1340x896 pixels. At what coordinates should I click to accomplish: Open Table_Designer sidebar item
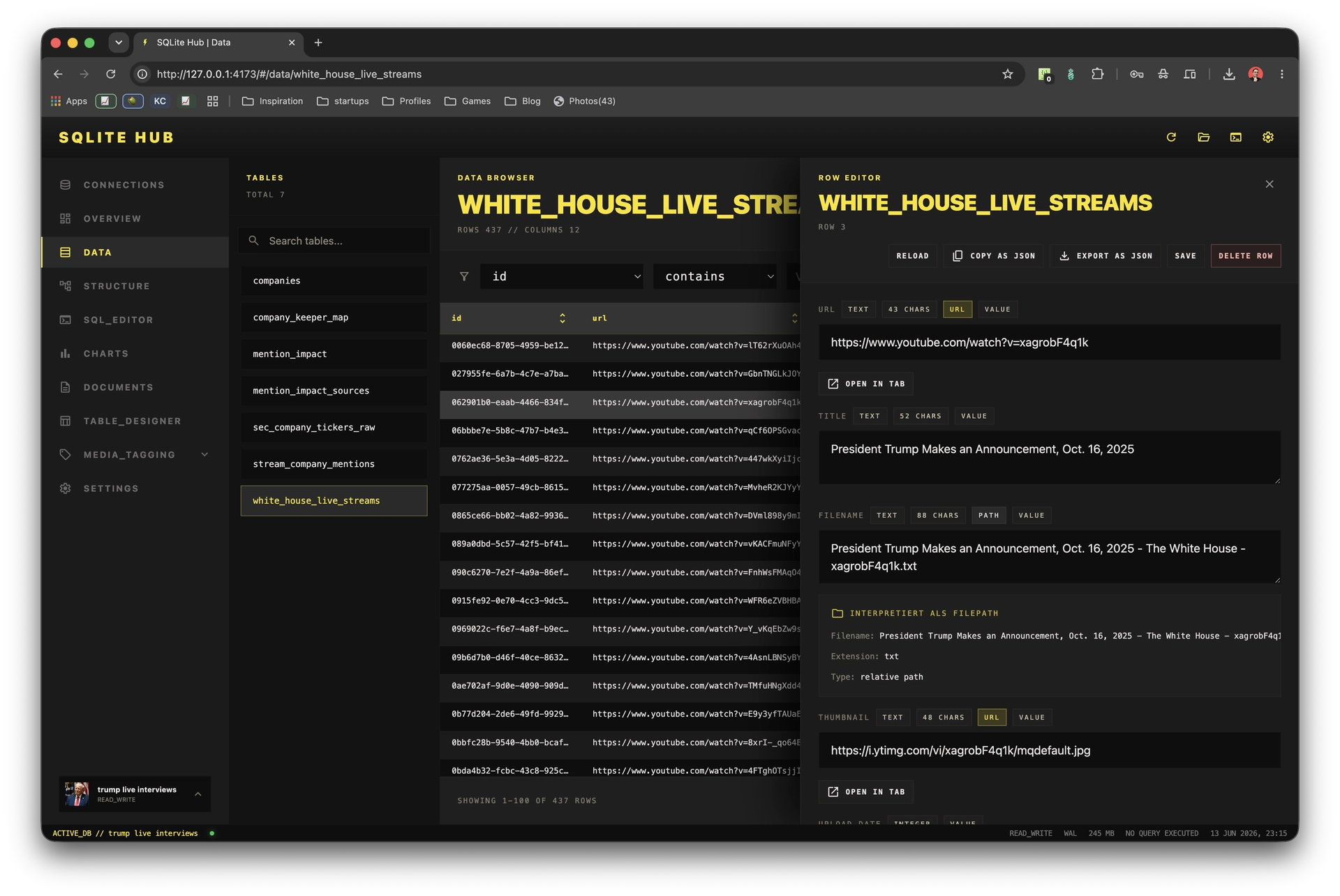[x=135, y=421]
